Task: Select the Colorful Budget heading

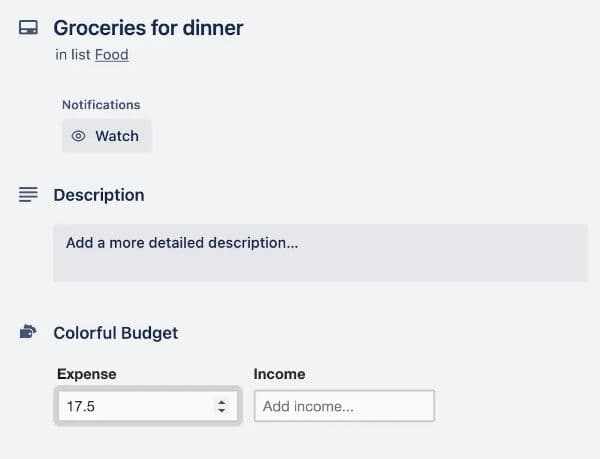Action: (116, 333)
